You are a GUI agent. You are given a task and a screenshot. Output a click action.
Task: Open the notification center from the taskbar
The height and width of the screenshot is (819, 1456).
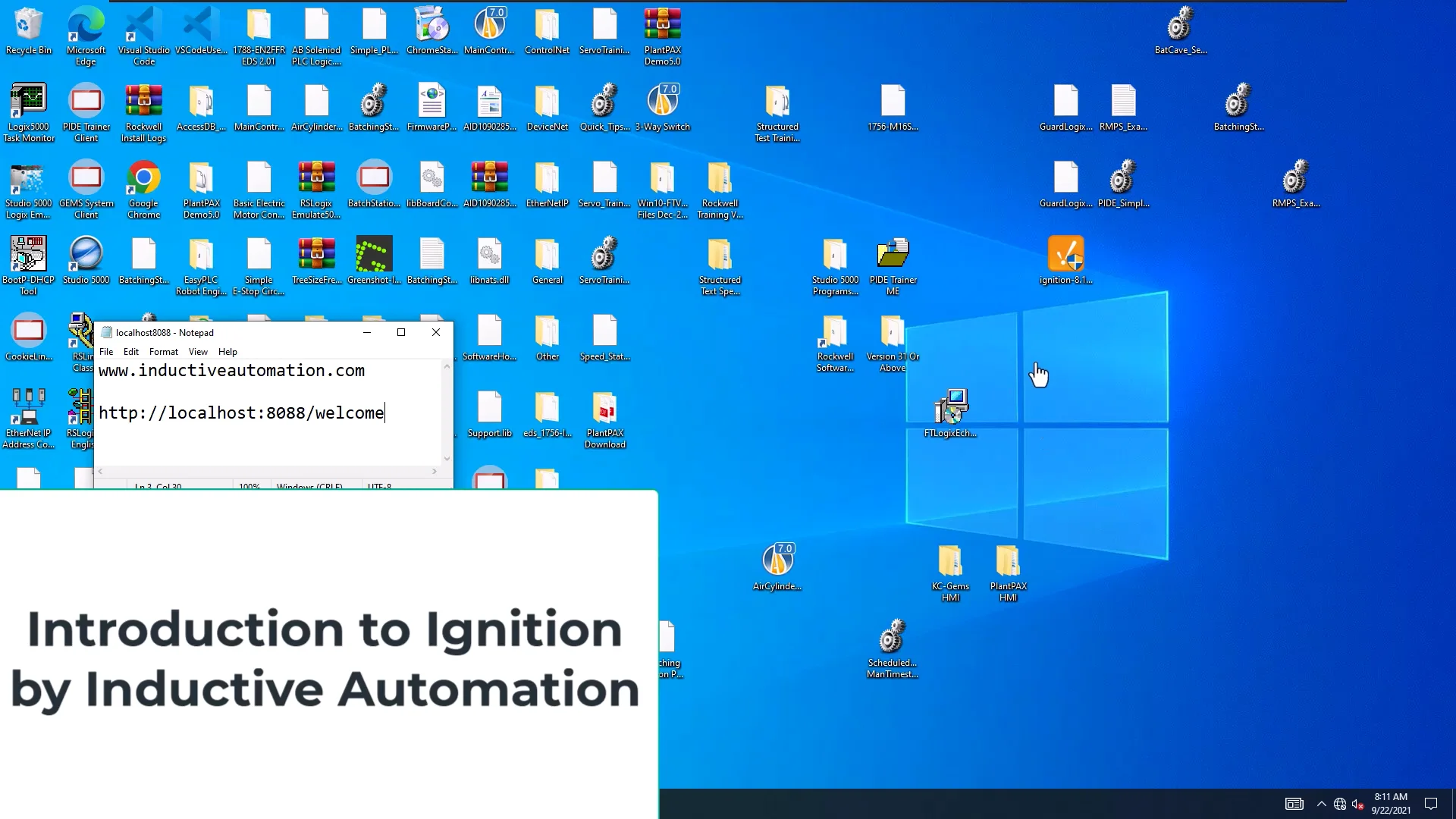click(x=1432, y=803)
